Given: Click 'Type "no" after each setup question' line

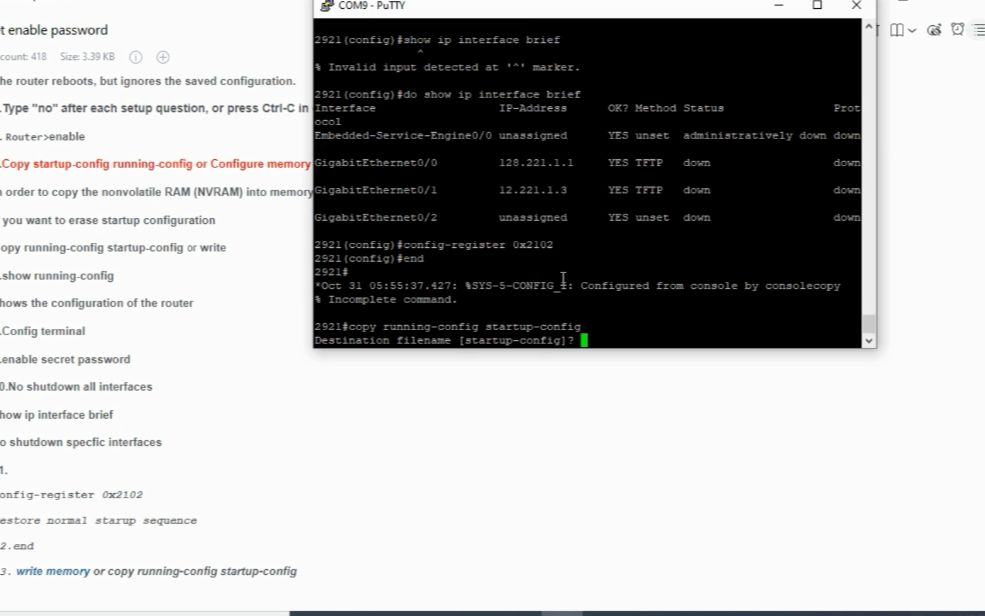Looking at the screenshot, I should tap(155, 108).
